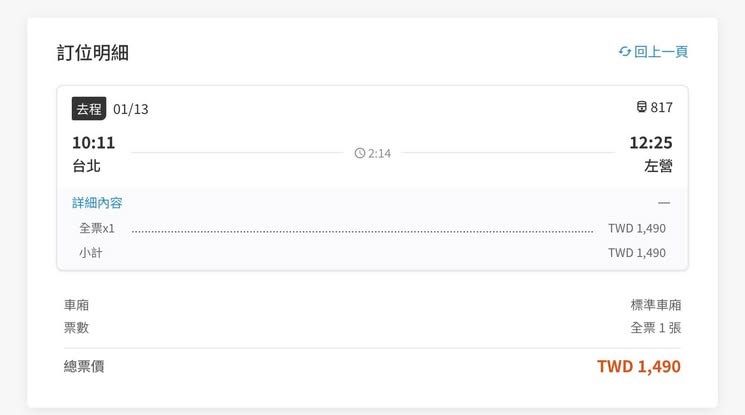Screen dimensions: 745x415
Task: Click the 全票x1 ticket row label
Action: 97,228
